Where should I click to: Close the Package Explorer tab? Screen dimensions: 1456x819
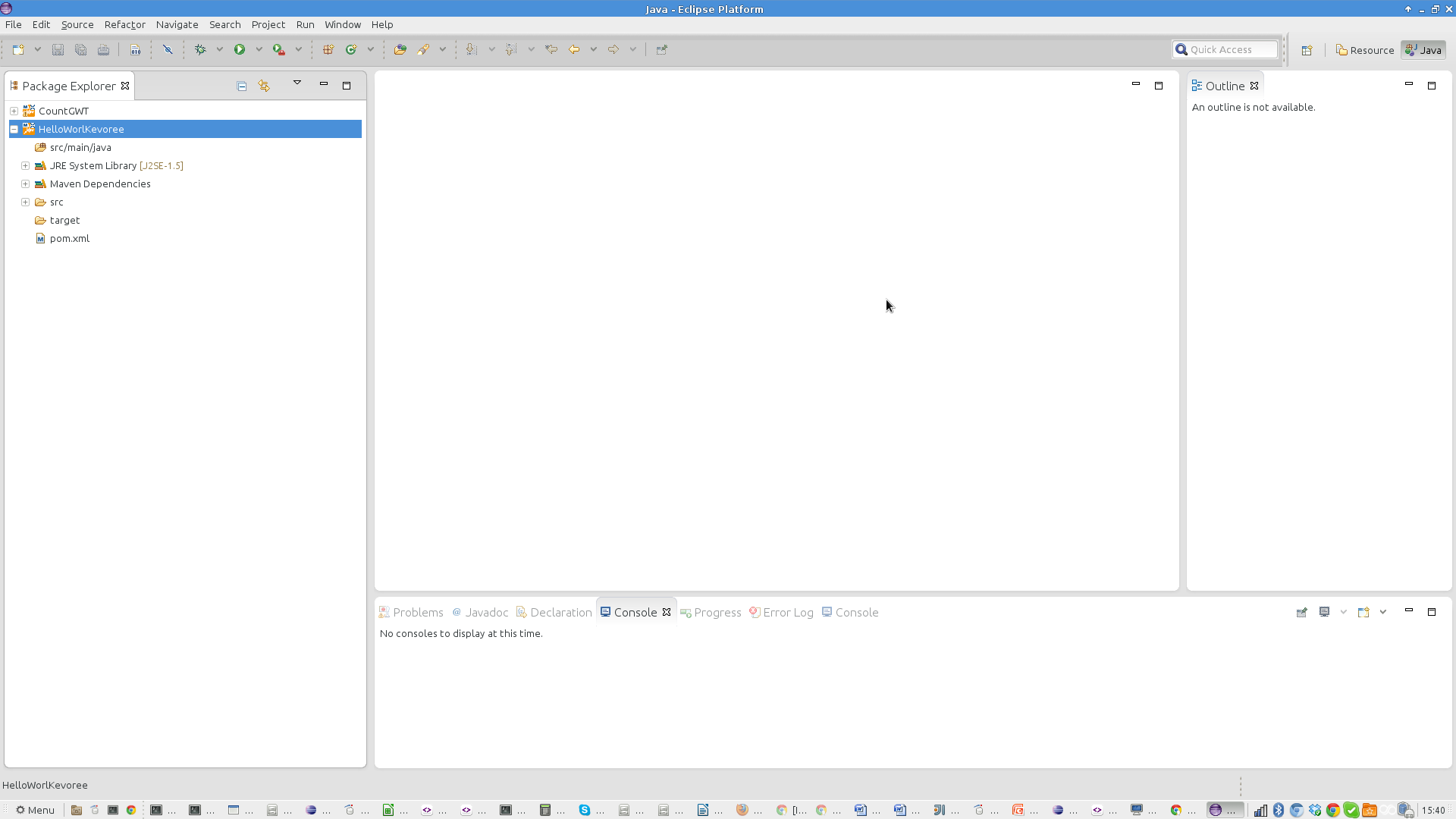(125, 86)
